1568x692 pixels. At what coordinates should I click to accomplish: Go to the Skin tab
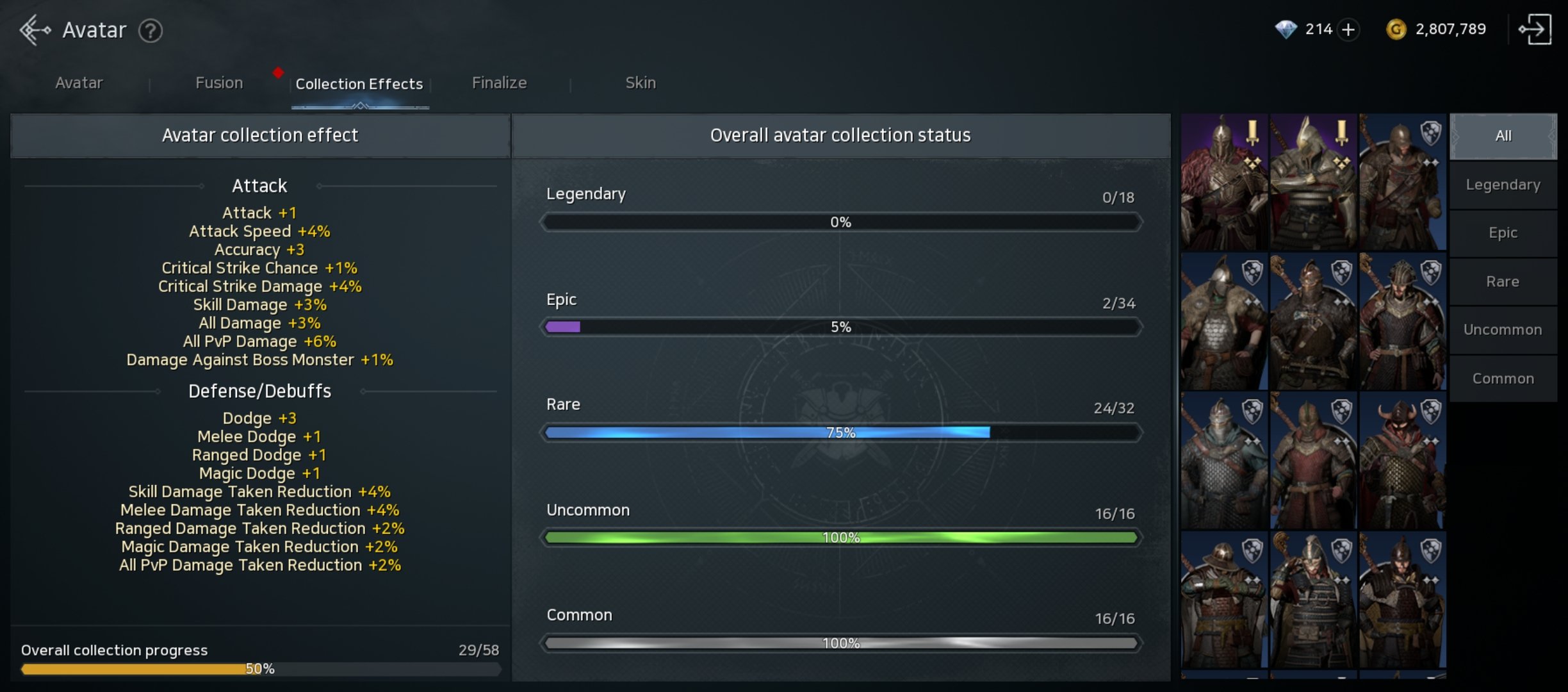[640, 83]
